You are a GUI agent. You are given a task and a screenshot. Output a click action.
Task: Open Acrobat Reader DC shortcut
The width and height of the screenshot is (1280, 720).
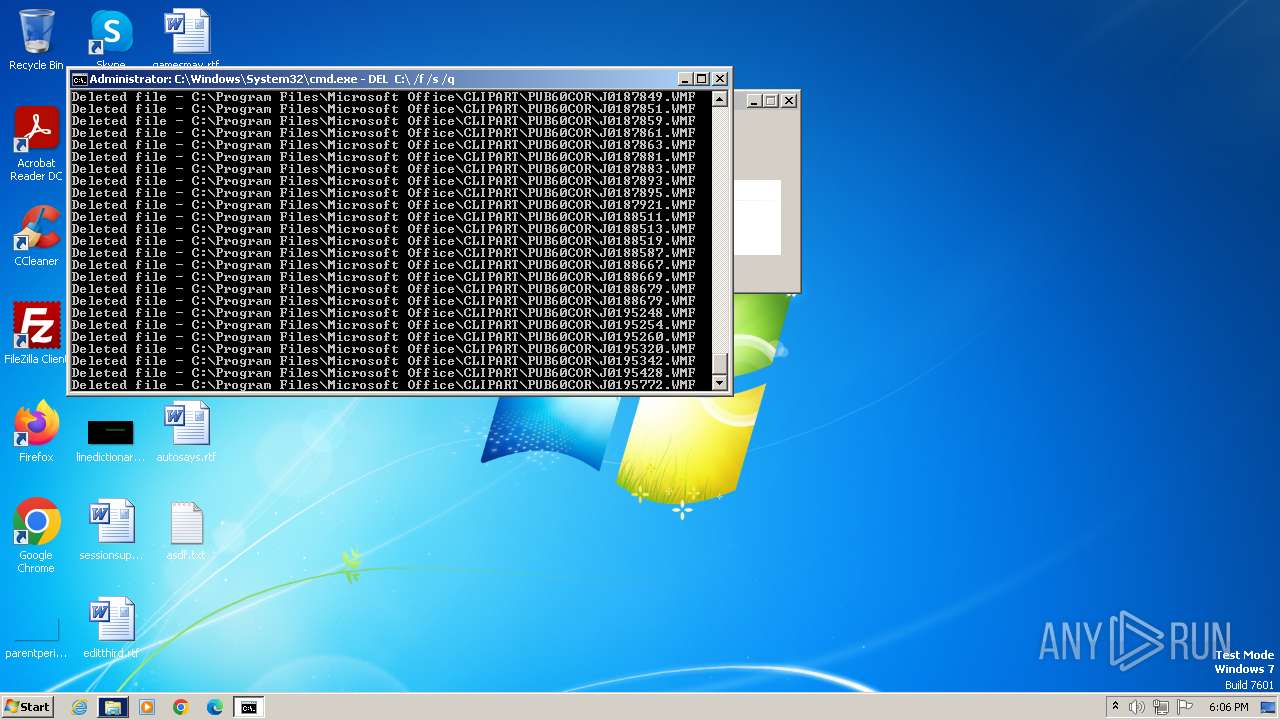point(36,144)
